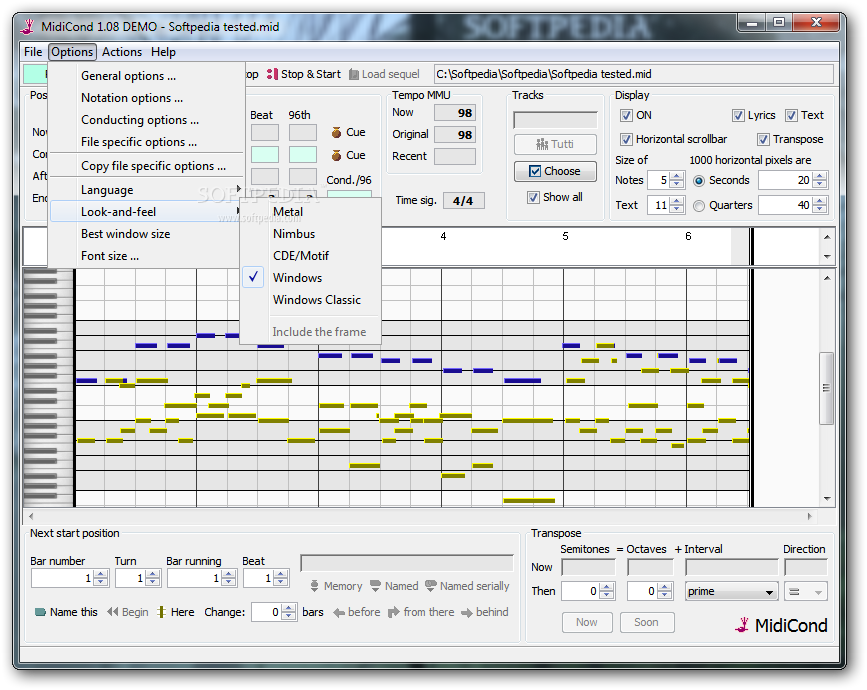Viewport: 867px width, 690px height.
Task: Click the MidiCond title bar icon
Action: pos(28,26)
